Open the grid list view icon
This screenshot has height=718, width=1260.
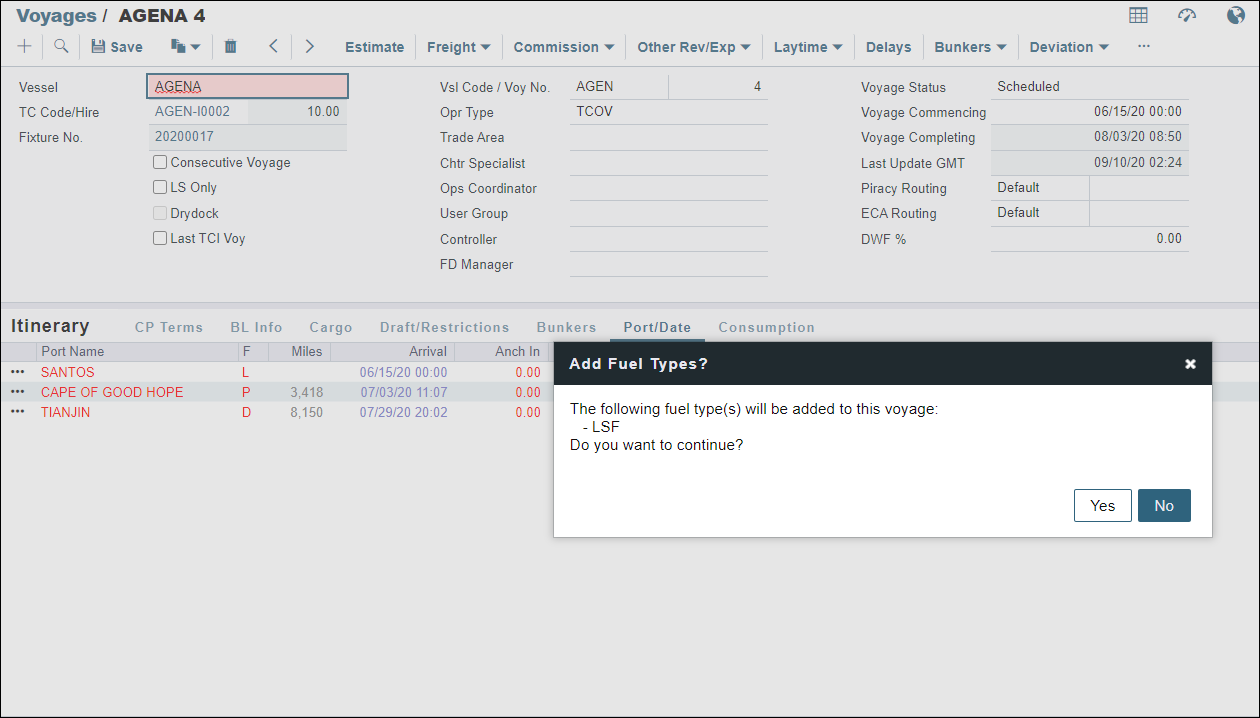(x=1138, y=15)
